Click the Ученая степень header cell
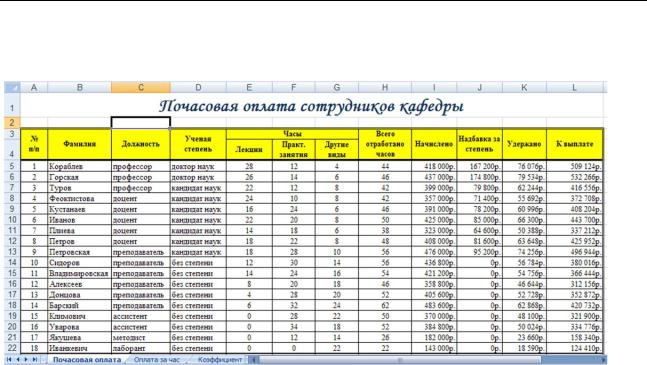This screenshot has height=365, width=647. (x=198, y=144)
